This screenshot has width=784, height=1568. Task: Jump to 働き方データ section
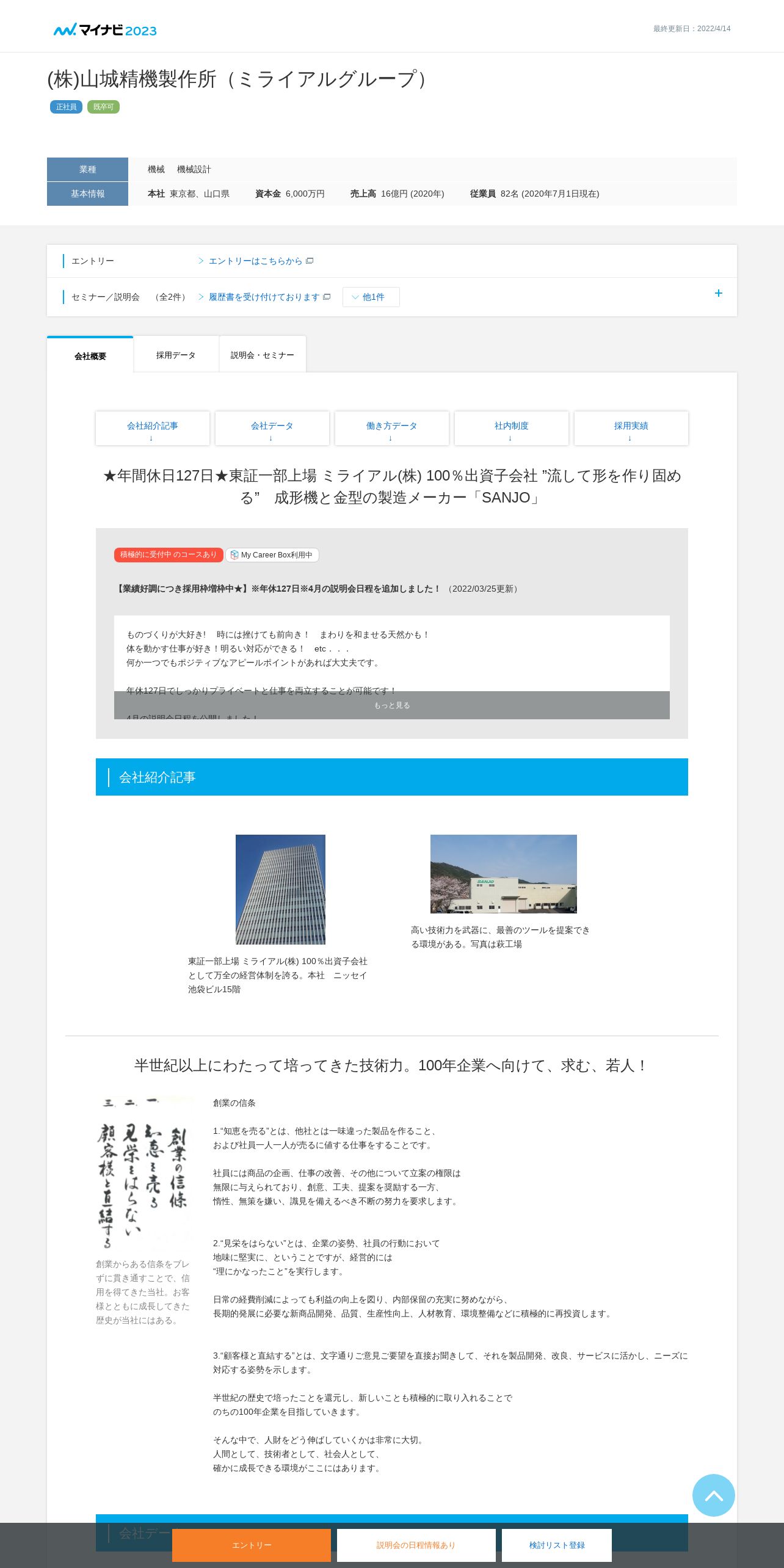[x=392, y=428]
